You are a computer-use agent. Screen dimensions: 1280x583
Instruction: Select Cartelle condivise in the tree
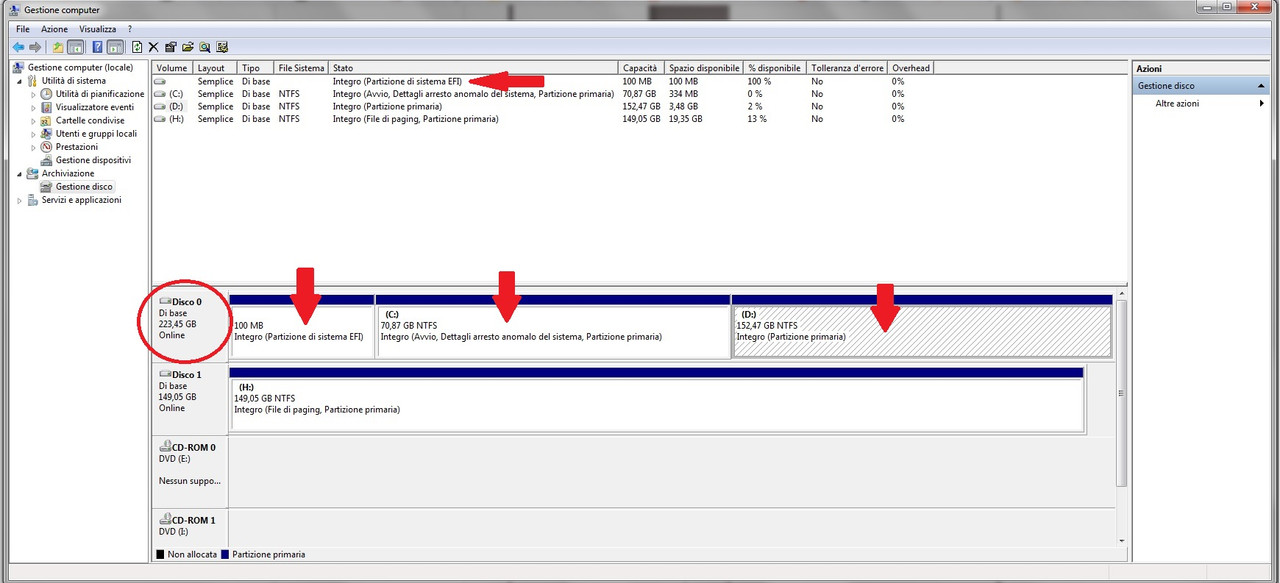[x=90, y=120]
